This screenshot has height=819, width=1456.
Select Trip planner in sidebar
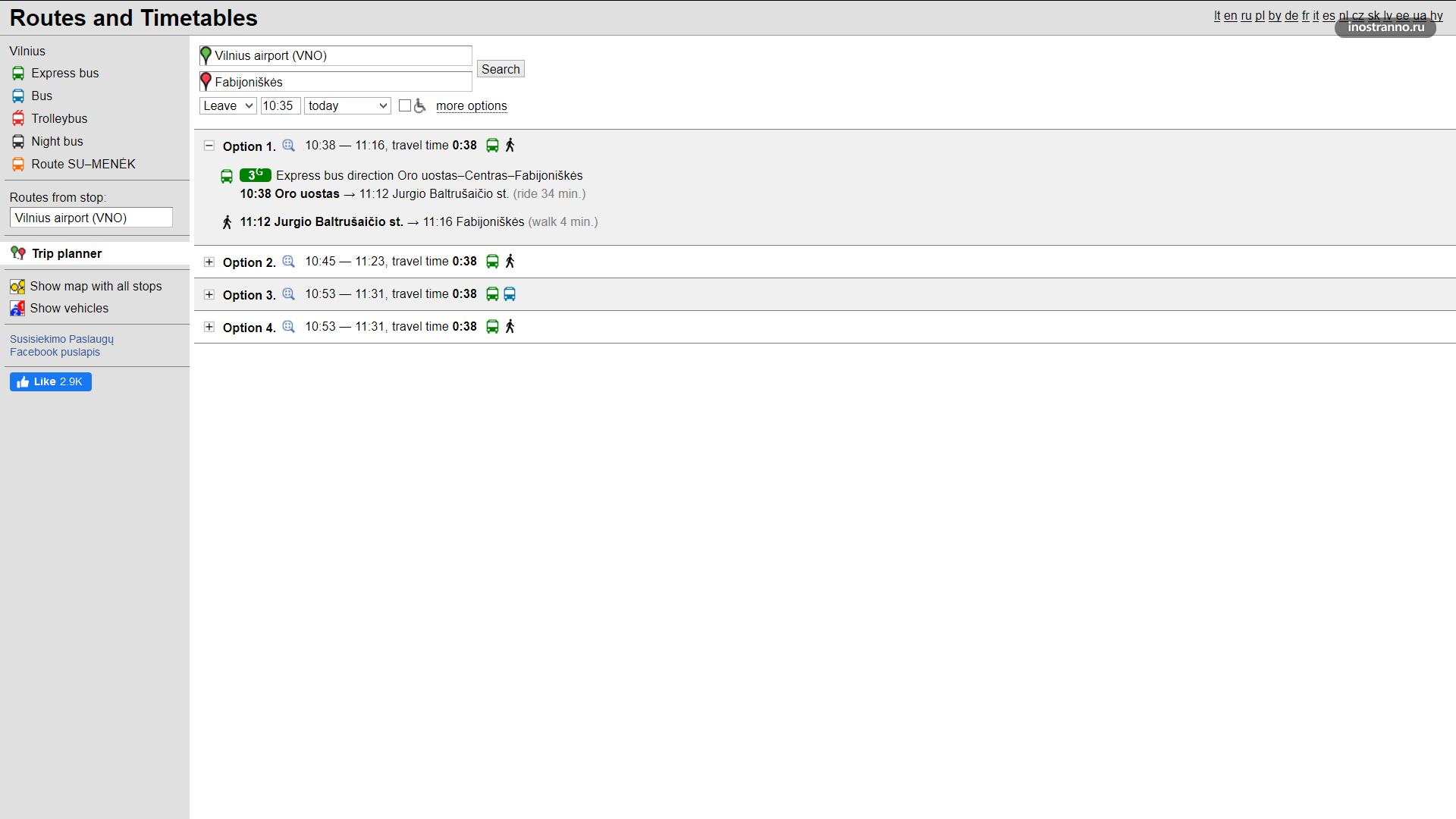pos(67,253)
